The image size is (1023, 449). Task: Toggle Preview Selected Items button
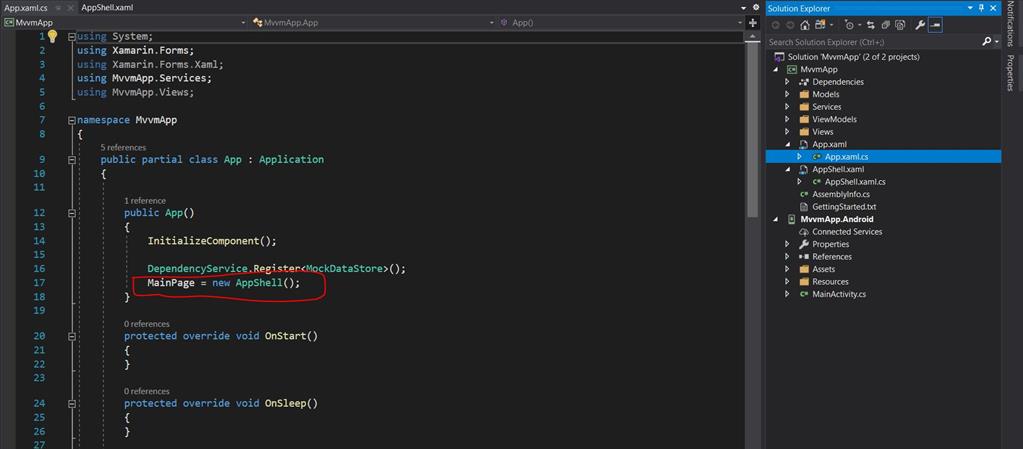point(936,25)
